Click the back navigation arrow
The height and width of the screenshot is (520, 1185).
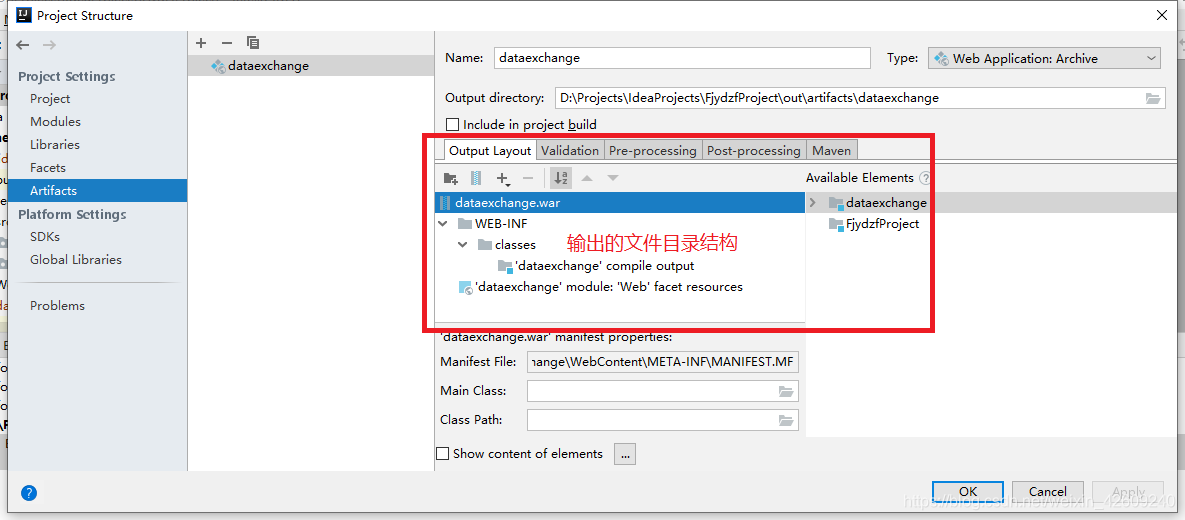tap(23, 45)
